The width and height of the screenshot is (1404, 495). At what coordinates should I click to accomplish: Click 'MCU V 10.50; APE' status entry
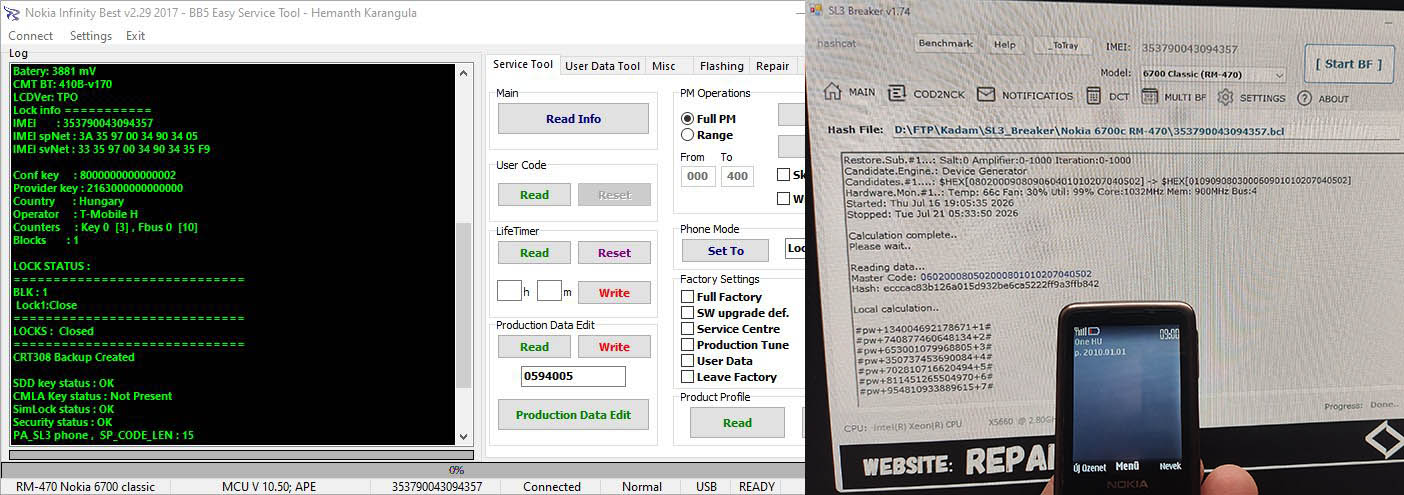pos(269,487)
